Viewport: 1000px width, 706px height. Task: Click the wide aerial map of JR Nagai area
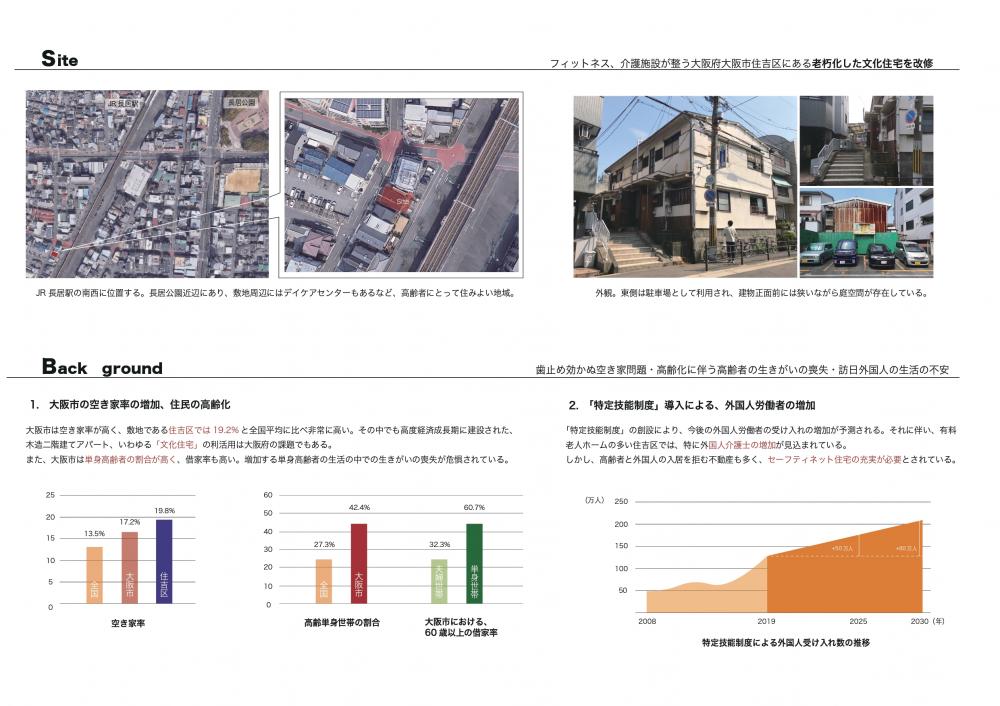pos(148,185)
